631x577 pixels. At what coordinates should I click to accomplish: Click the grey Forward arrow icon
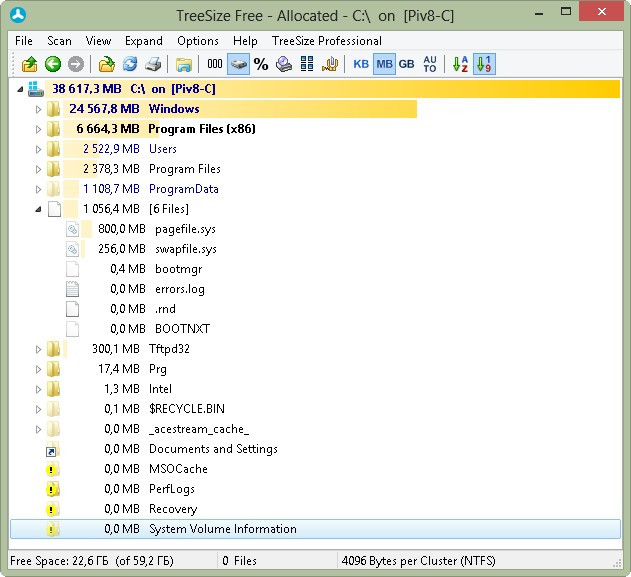(76, 64)
